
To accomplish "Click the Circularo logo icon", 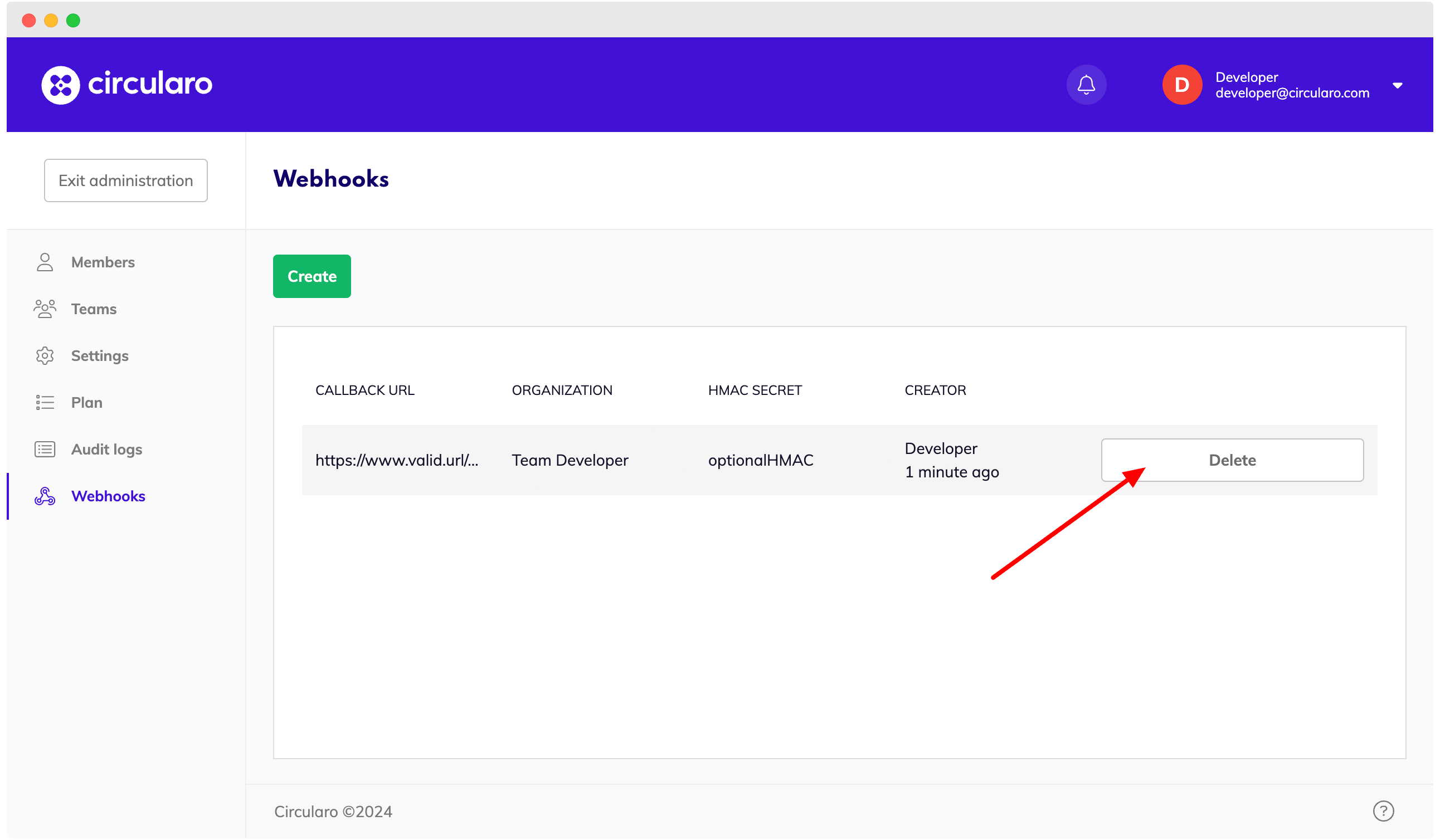I will pos(61,85).
